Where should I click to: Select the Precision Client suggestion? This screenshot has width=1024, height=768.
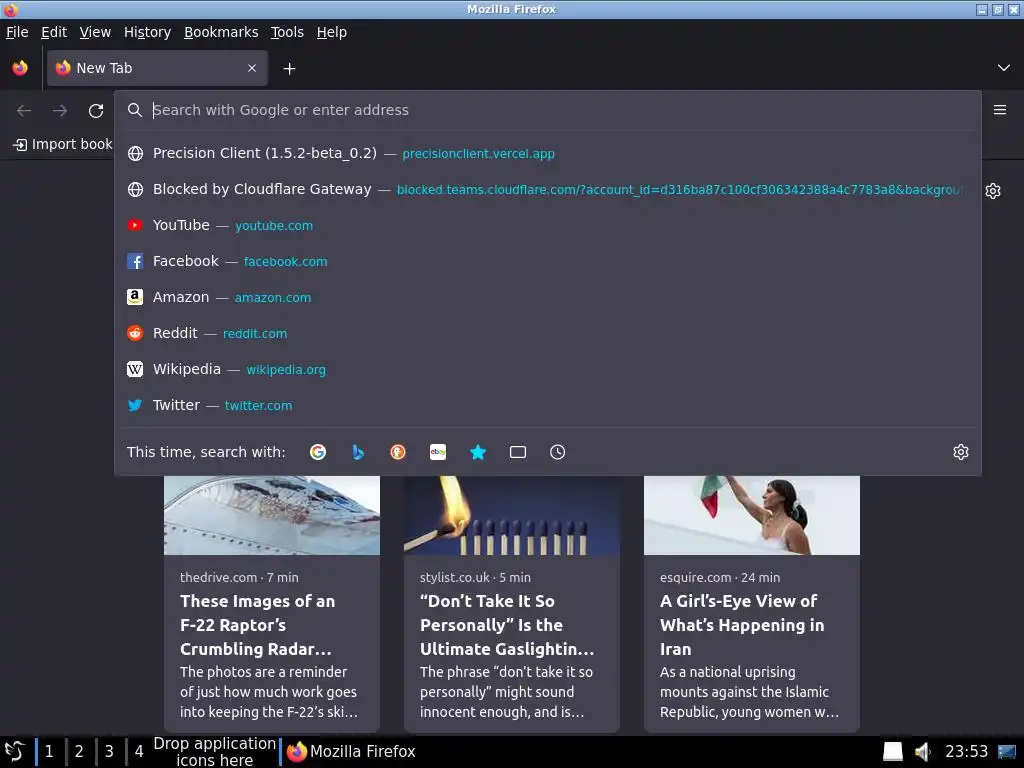(x=547, y=153)
